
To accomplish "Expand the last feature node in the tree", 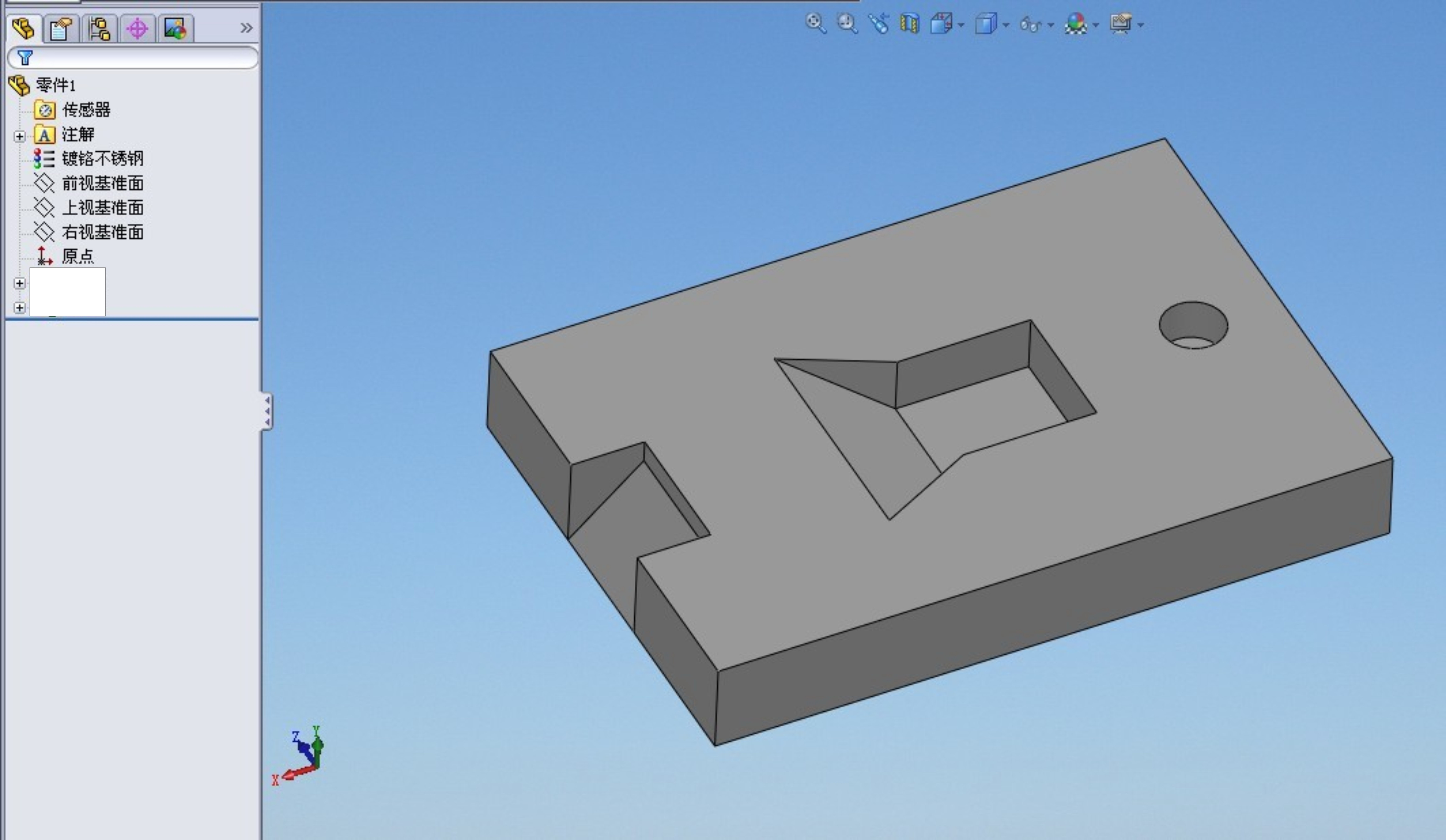I will (x=20, y=308).
